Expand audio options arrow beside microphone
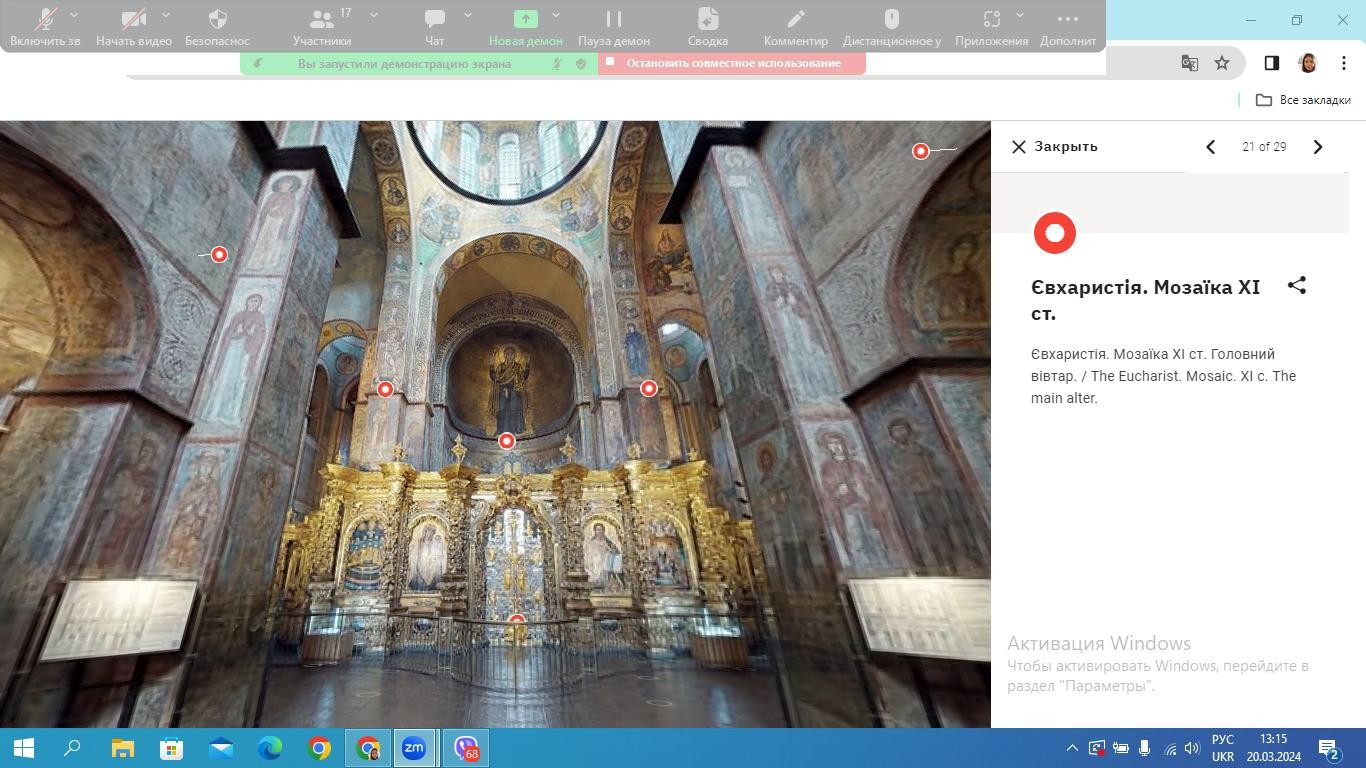 pyautogui.click(x=74, y=15)
